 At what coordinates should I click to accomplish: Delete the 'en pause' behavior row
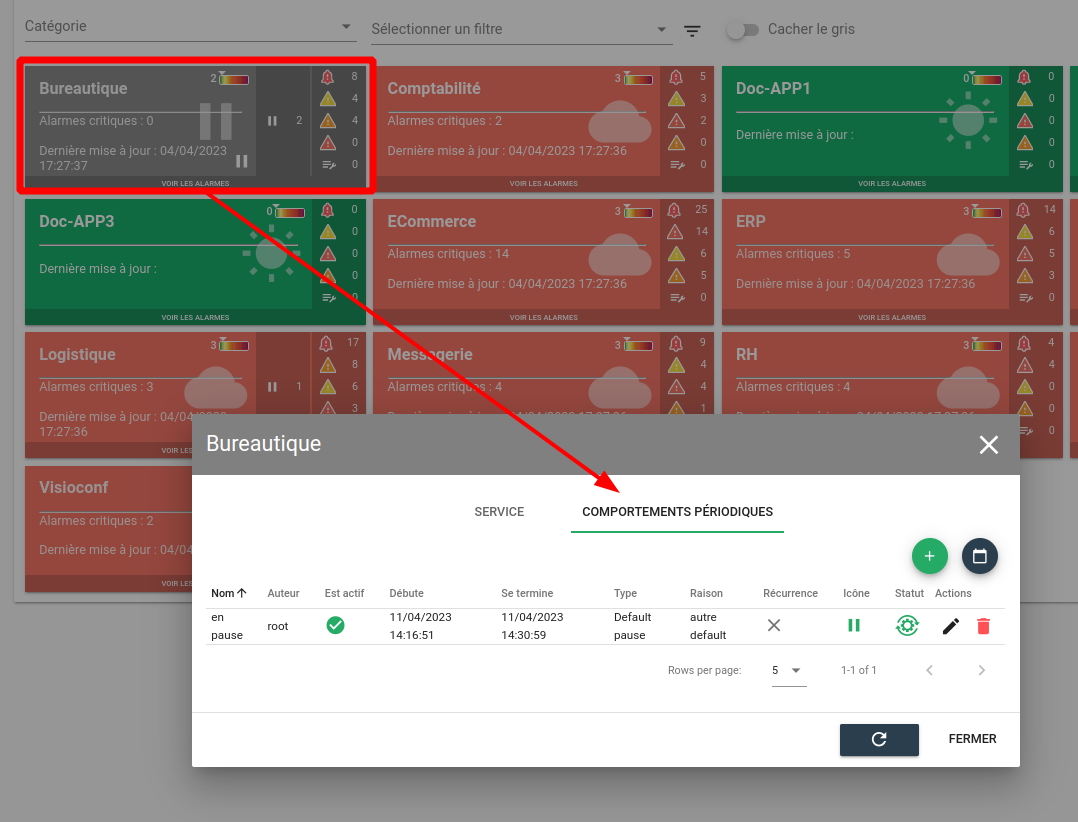pyautogui.click(x=983, y=626)
